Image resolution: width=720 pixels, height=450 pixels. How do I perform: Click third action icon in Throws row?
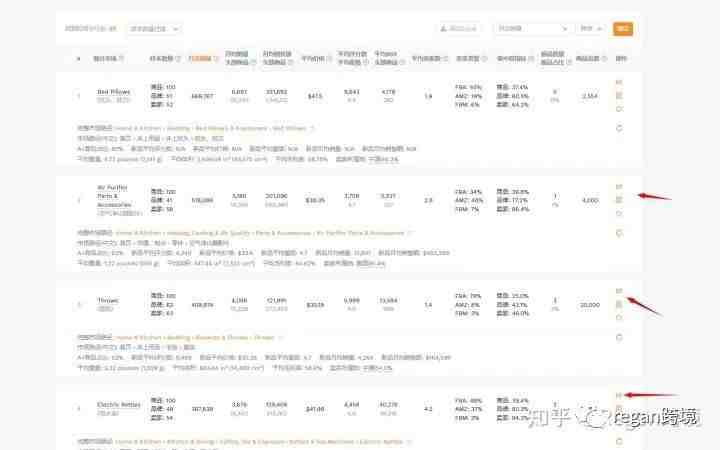point(619,317)
